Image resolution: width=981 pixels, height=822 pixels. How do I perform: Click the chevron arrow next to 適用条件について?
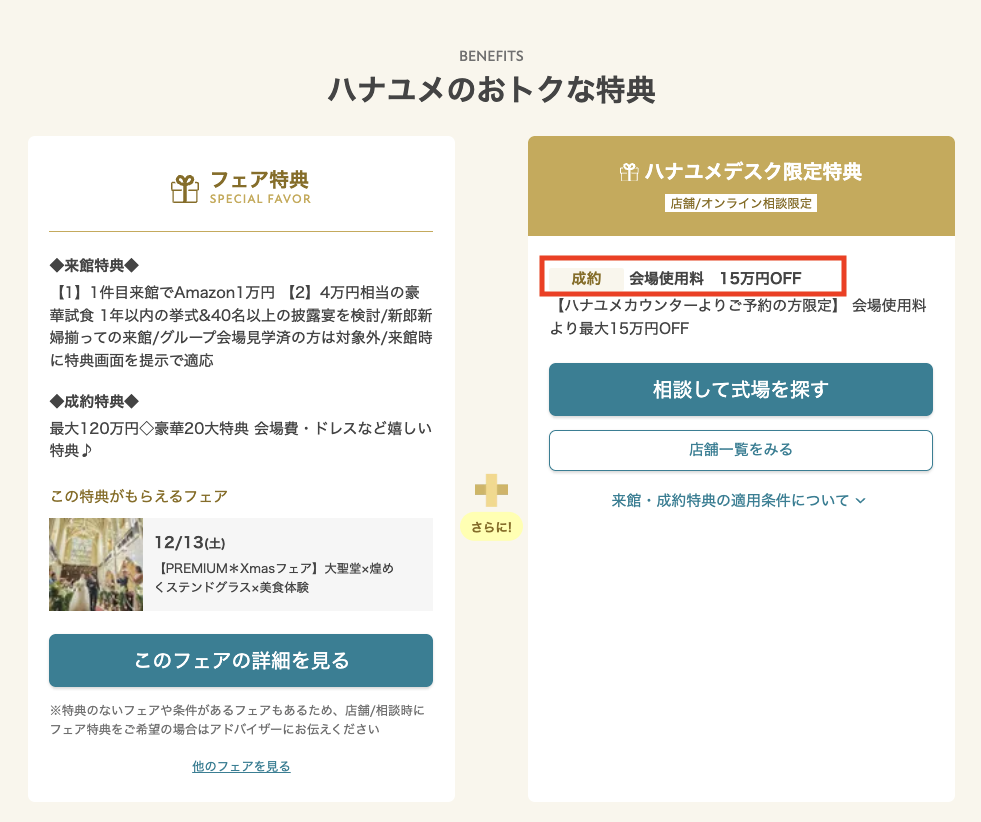(860, 500)
